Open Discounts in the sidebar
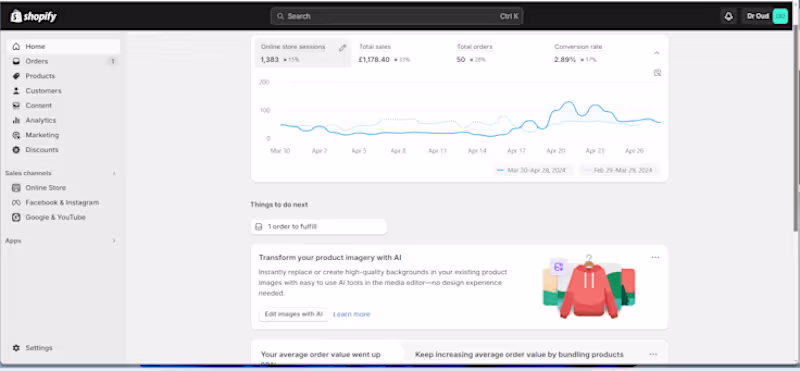This screenshot has width=800, height=371. point(63,150)
